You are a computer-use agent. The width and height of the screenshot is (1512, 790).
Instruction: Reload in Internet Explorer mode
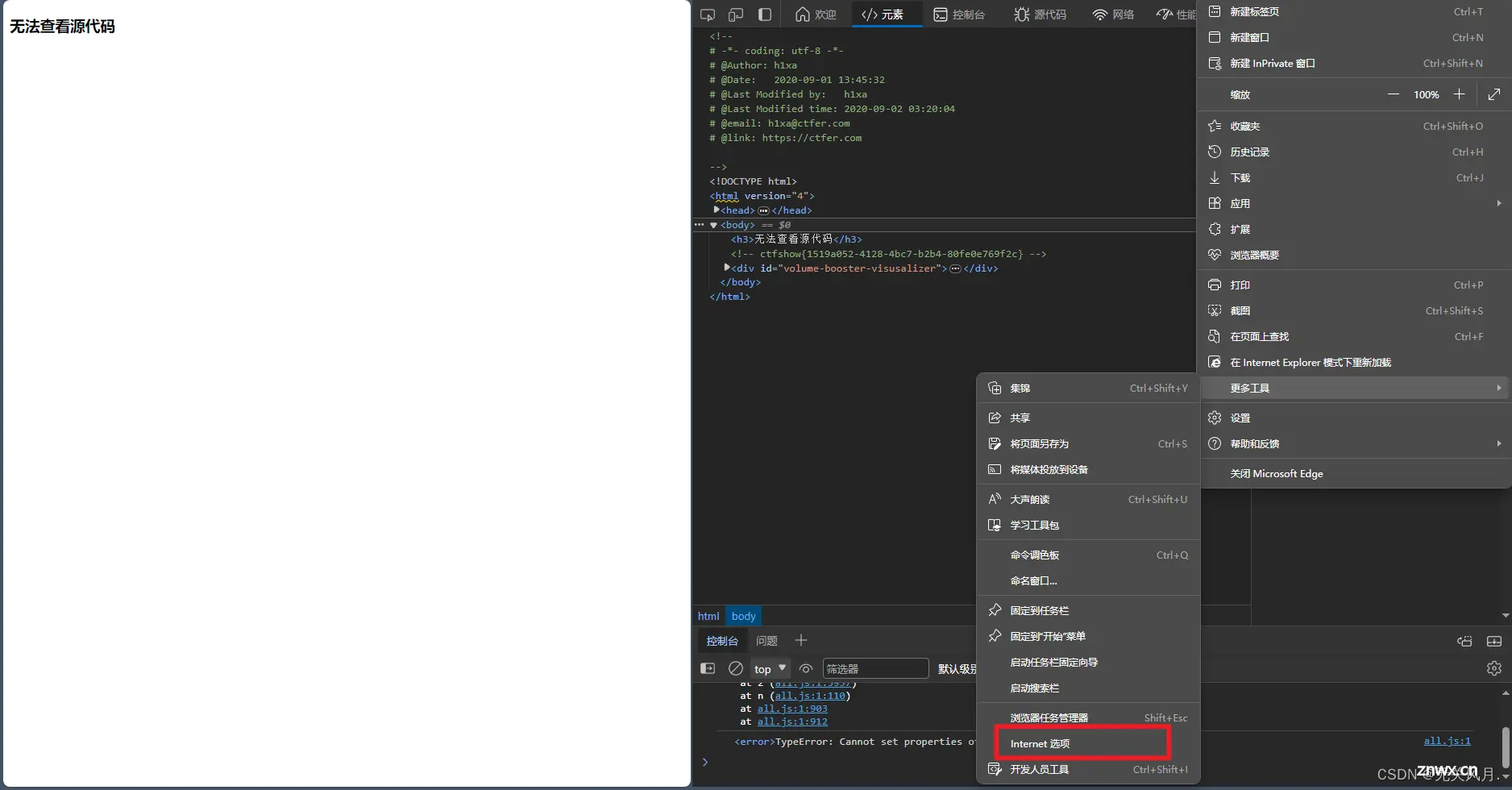(x=1354, y=362)
